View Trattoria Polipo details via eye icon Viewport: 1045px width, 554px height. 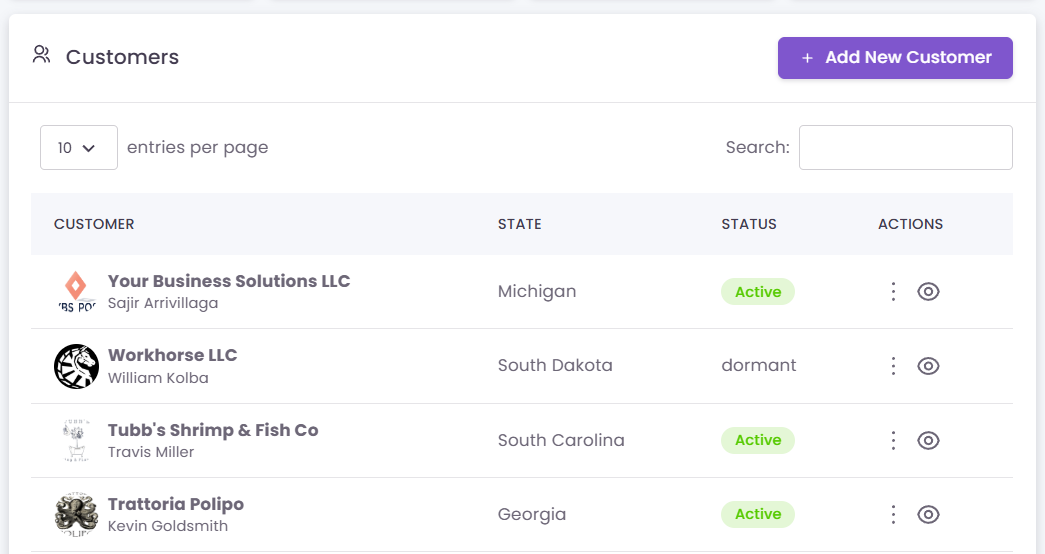click(x=928, y=514)
